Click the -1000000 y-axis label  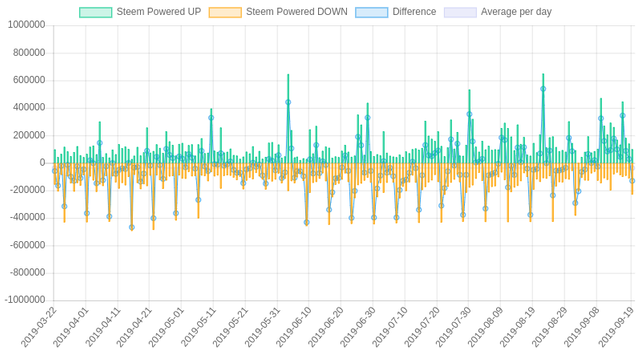click(x=25, y=300)
